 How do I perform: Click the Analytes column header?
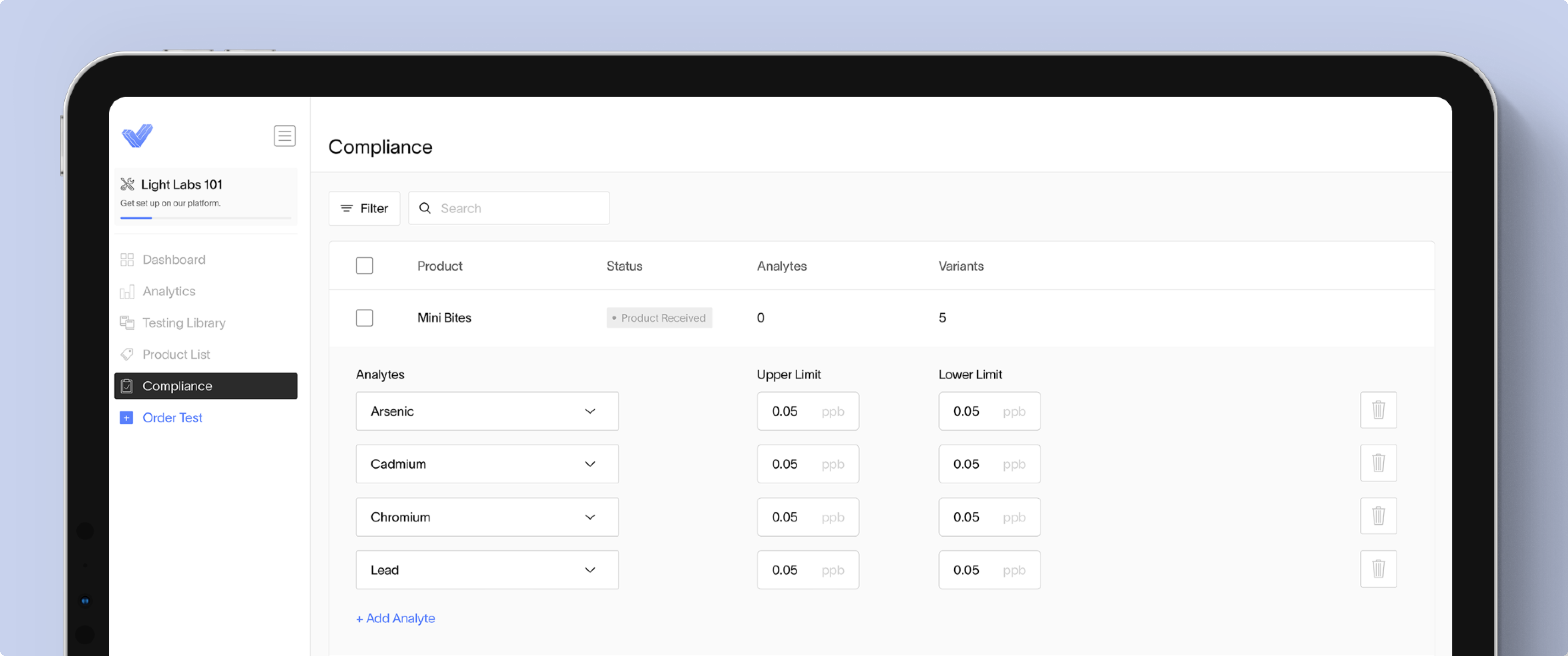(x=782, y=266)
